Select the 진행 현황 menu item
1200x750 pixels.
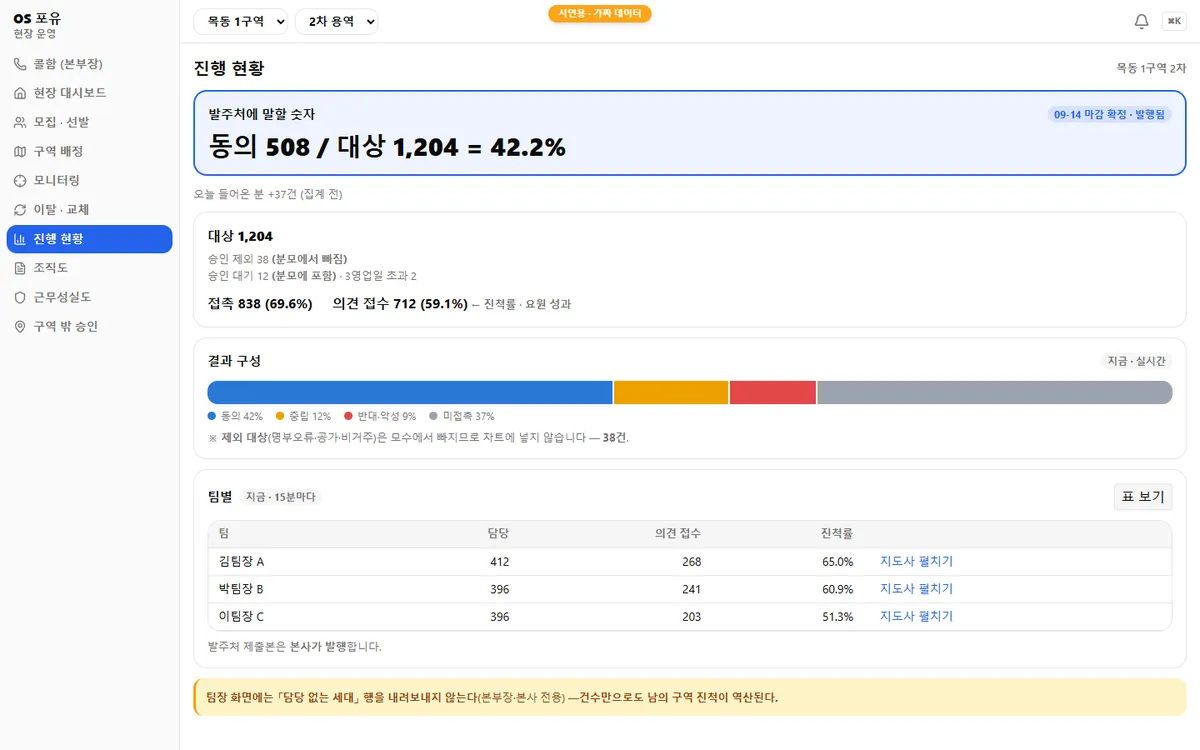coord(89,239)
